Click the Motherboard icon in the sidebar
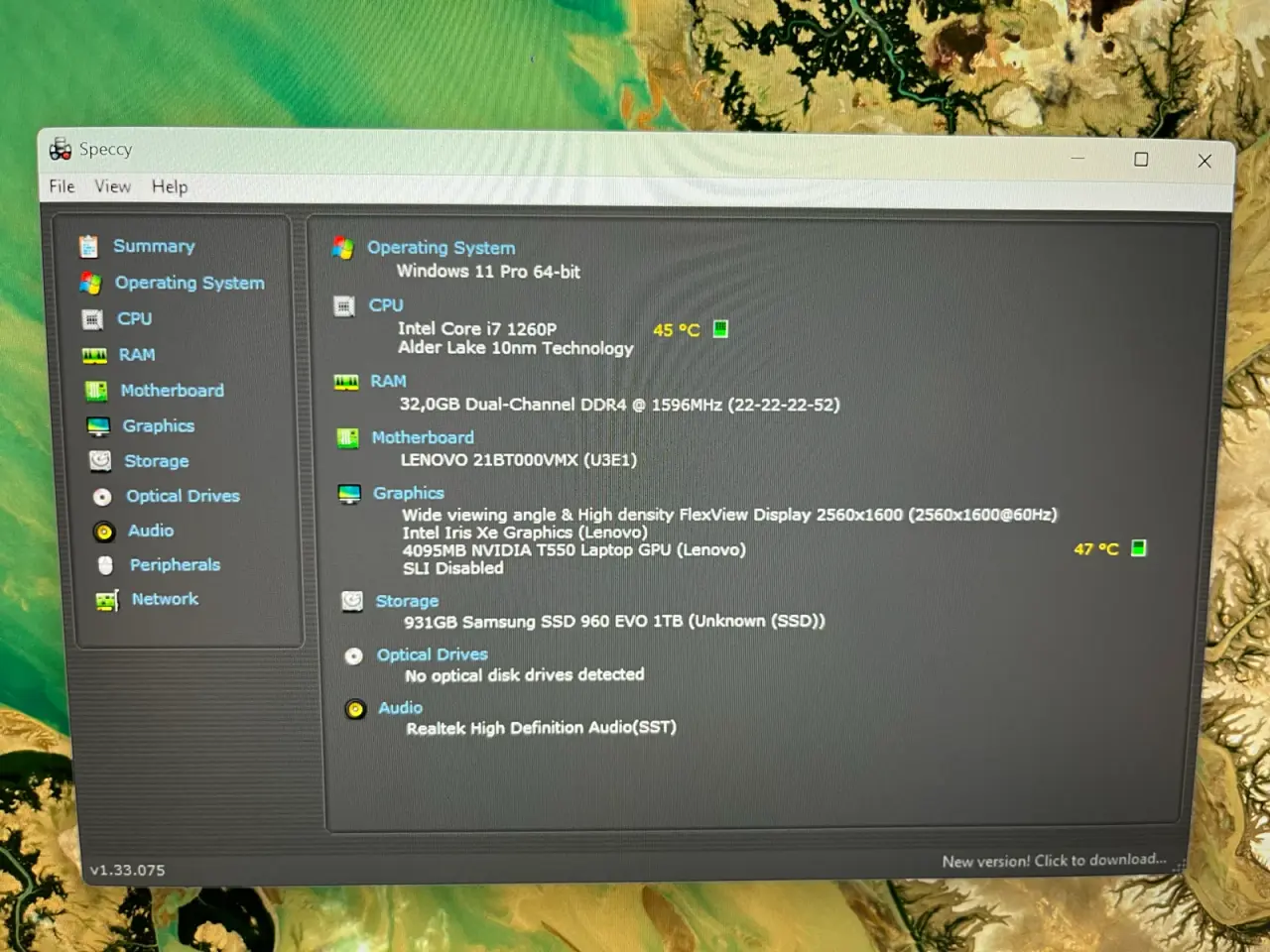 pos(96,392)
